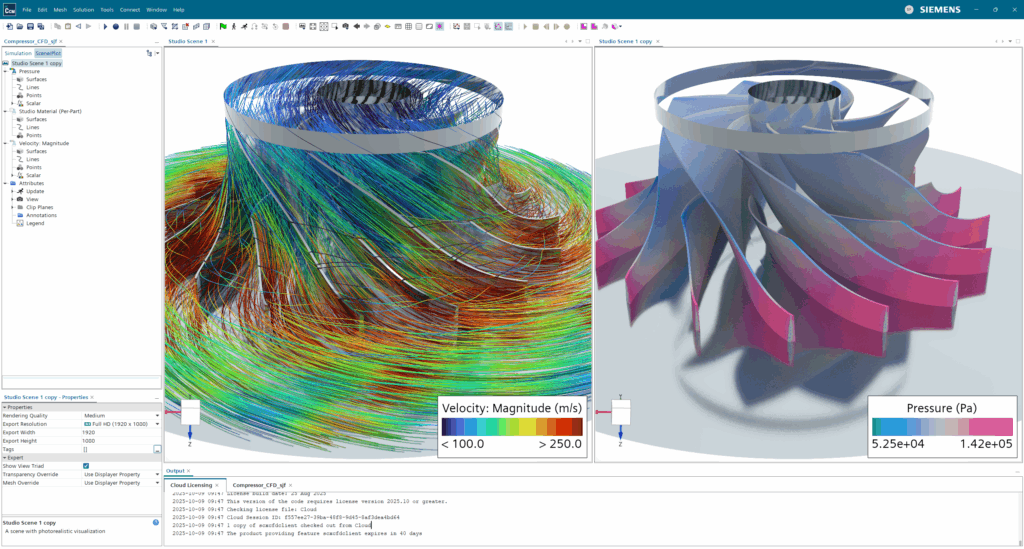Click the Pressure legend color bar
Screen dimensions: 1024x549
pos(941,425)
